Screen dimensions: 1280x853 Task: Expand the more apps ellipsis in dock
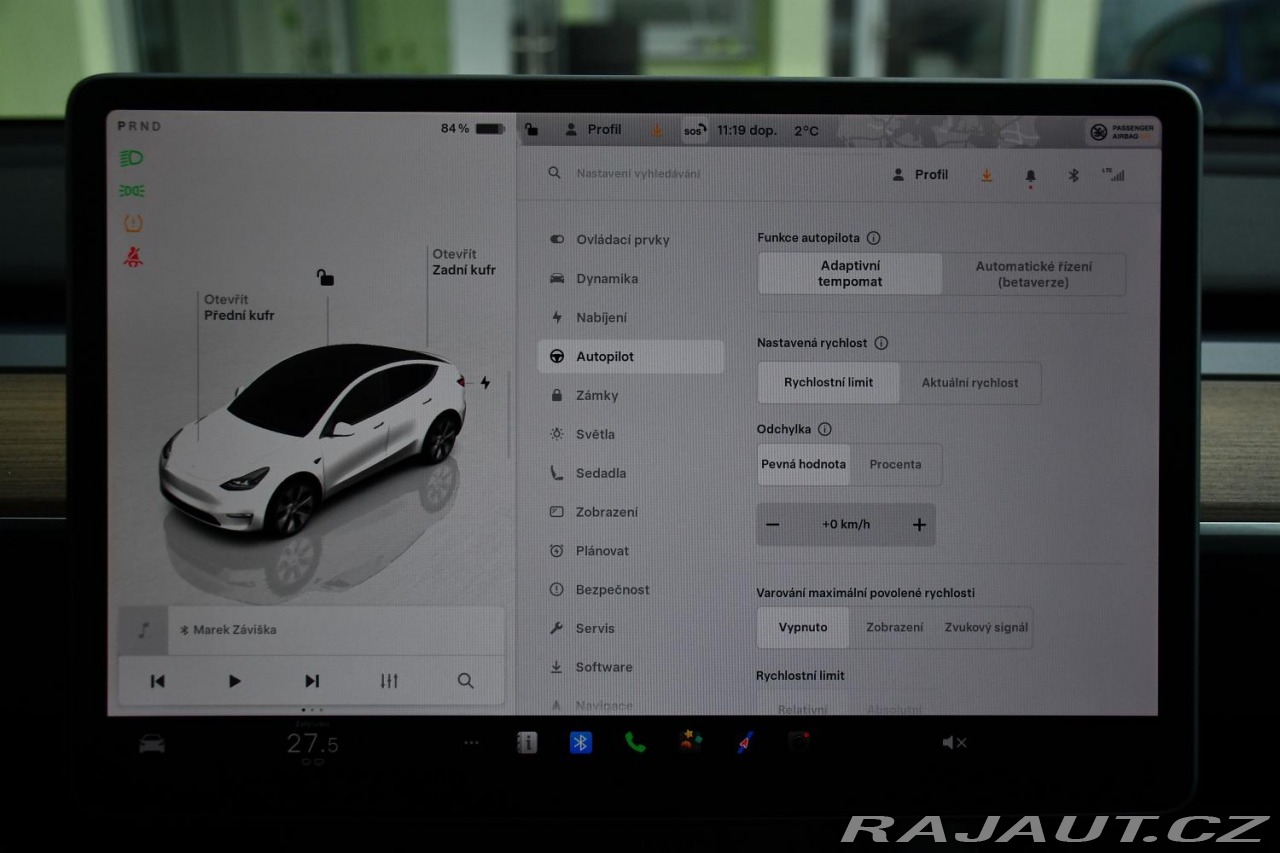tap(471, 742)
